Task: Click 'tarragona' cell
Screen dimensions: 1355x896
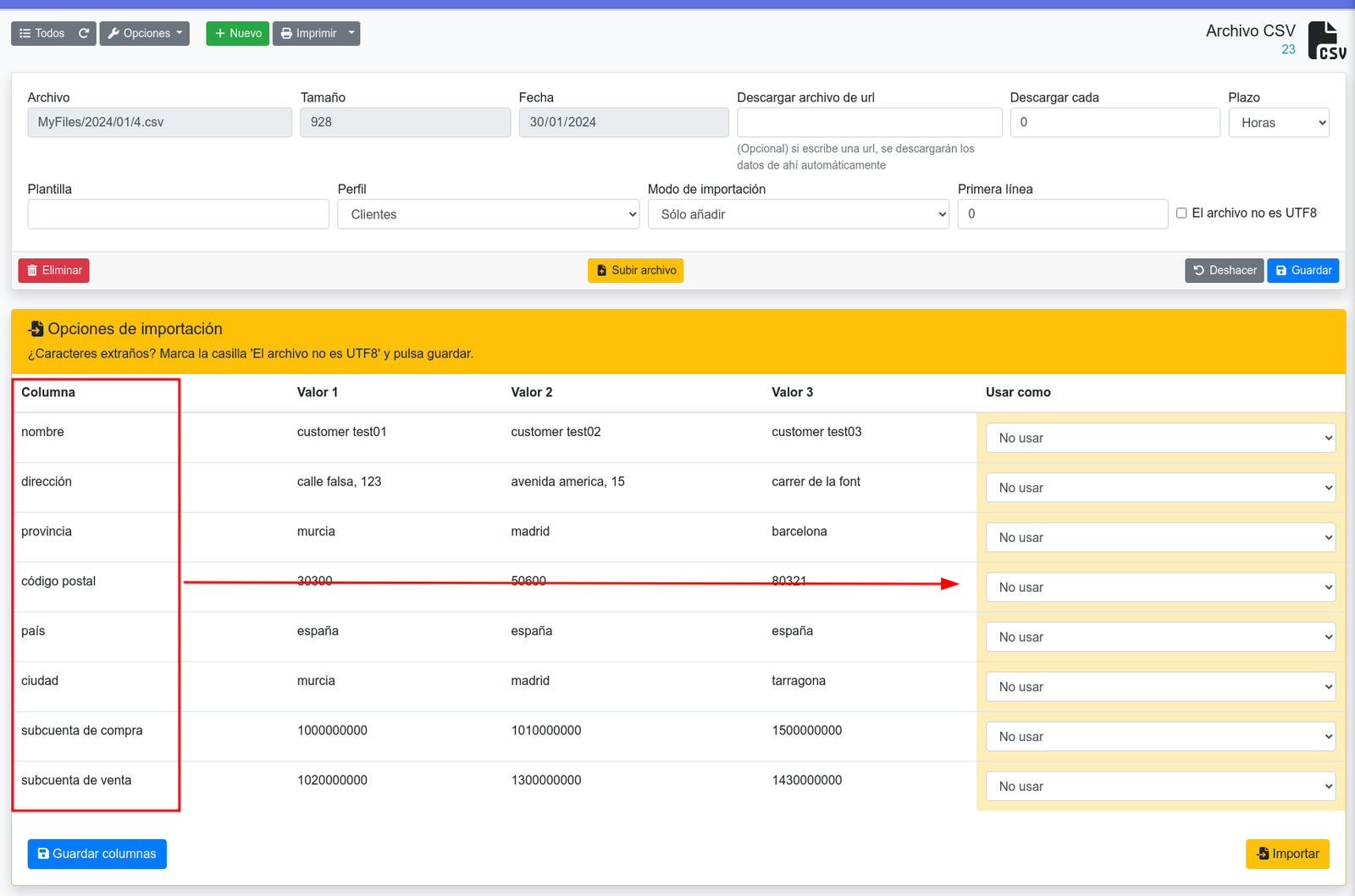Action: coord(799,681)
